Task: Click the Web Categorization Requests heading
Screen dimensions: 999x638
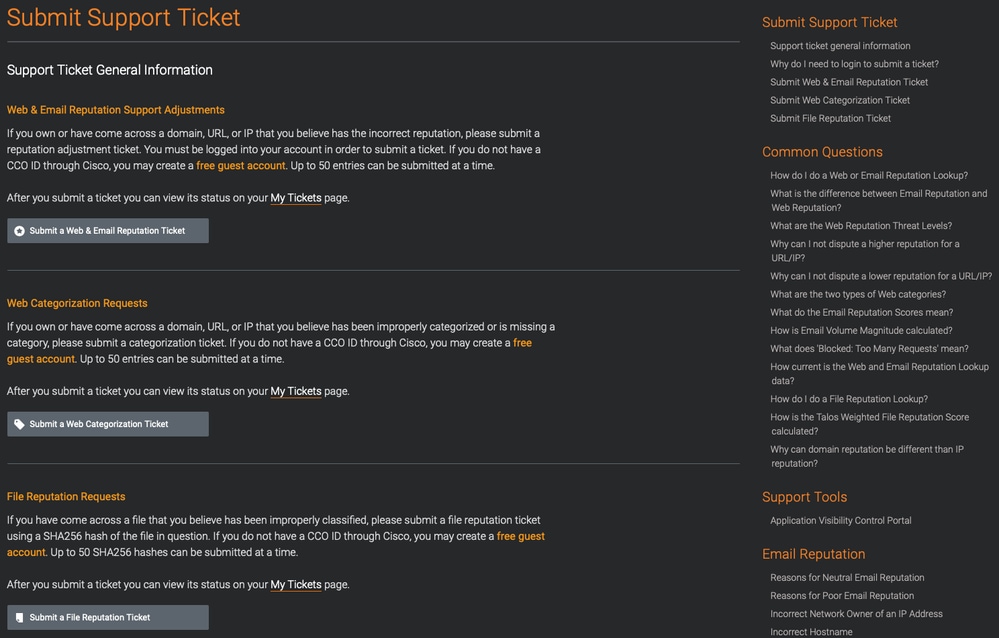Action: [x=77, y=303]
